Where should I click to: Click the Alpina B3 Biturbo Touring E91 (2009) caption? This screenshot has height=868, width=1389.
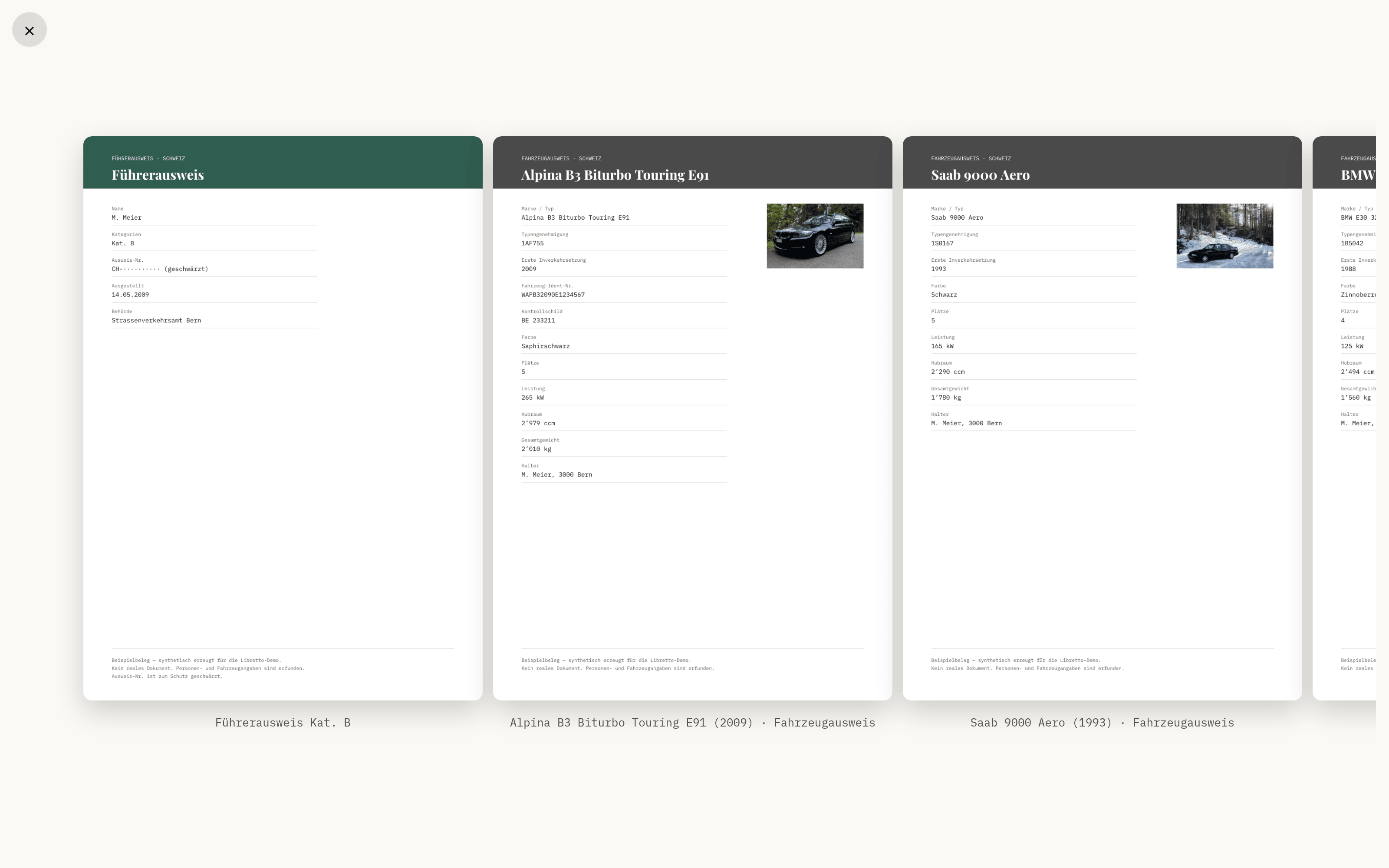click(692, 723)
